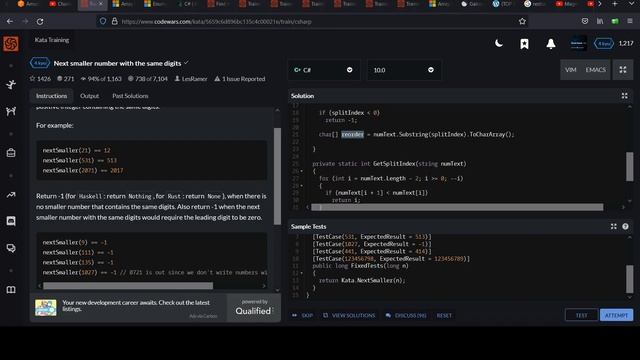Screen dimensions: 640x360
Task: Open the bookmark collections icon in the header
Action: coord(524,44)
